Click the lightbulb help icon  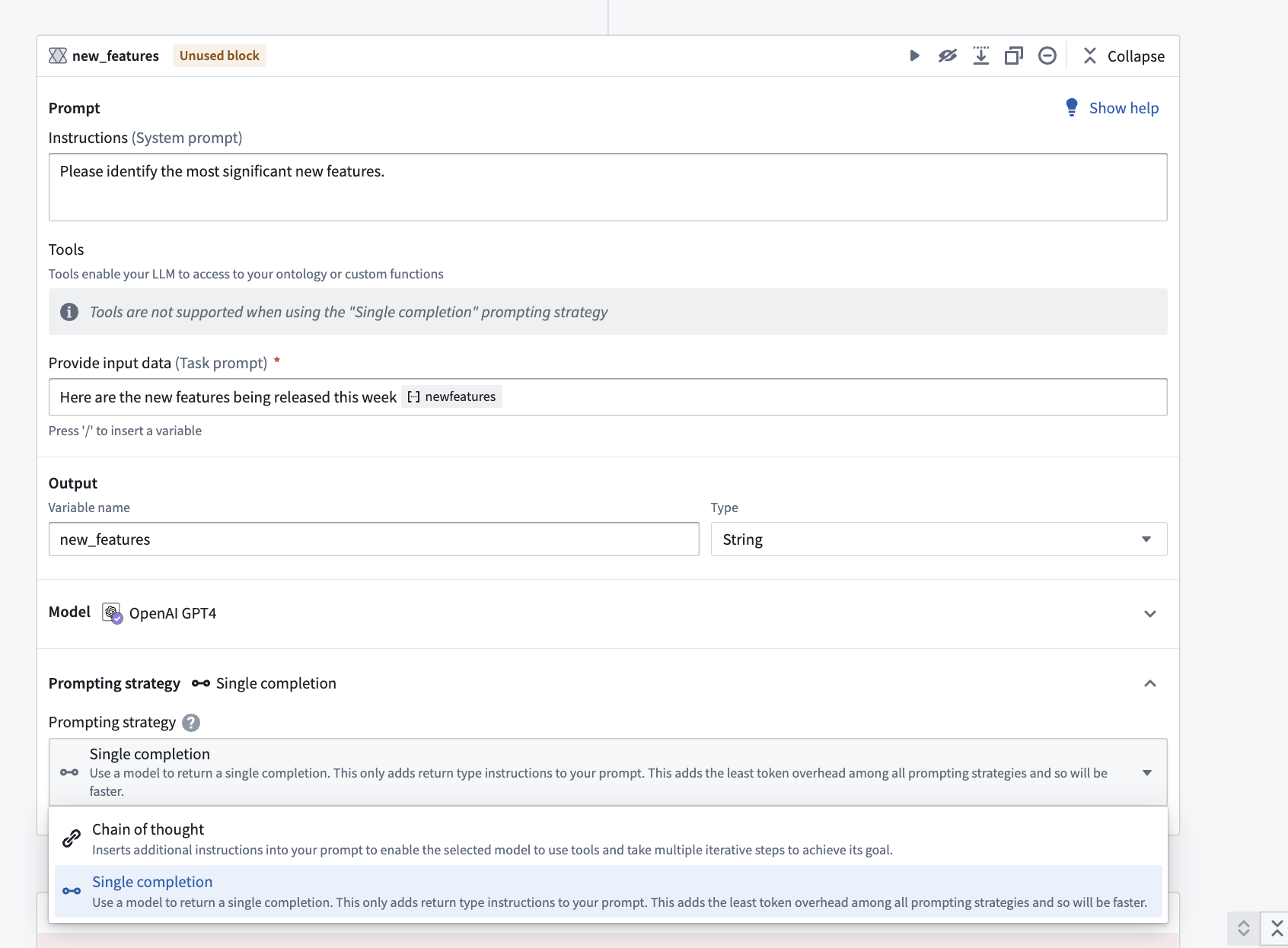[1072, 107]
